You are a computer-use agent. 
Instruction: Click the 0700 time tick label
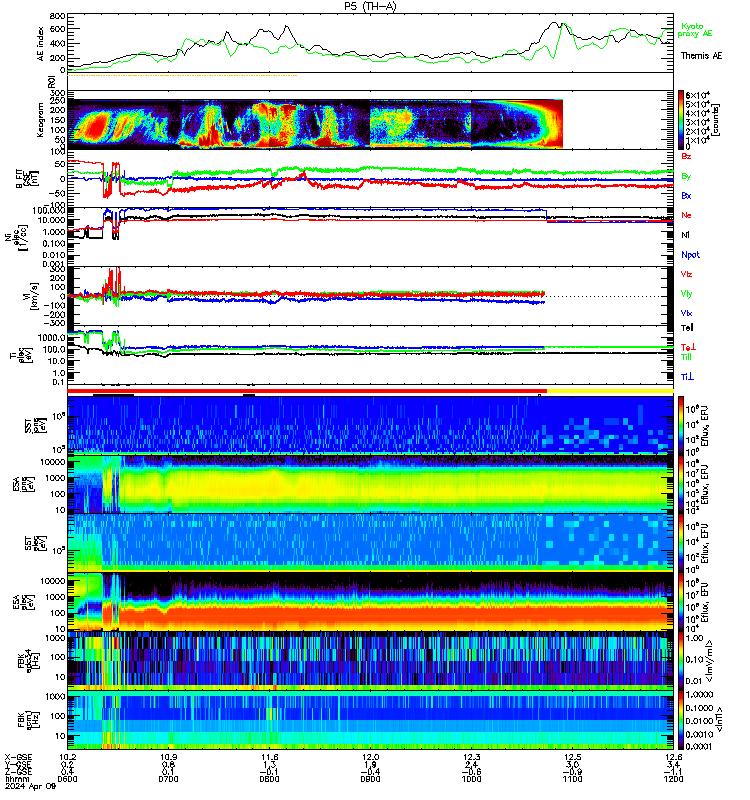[168, 779]
